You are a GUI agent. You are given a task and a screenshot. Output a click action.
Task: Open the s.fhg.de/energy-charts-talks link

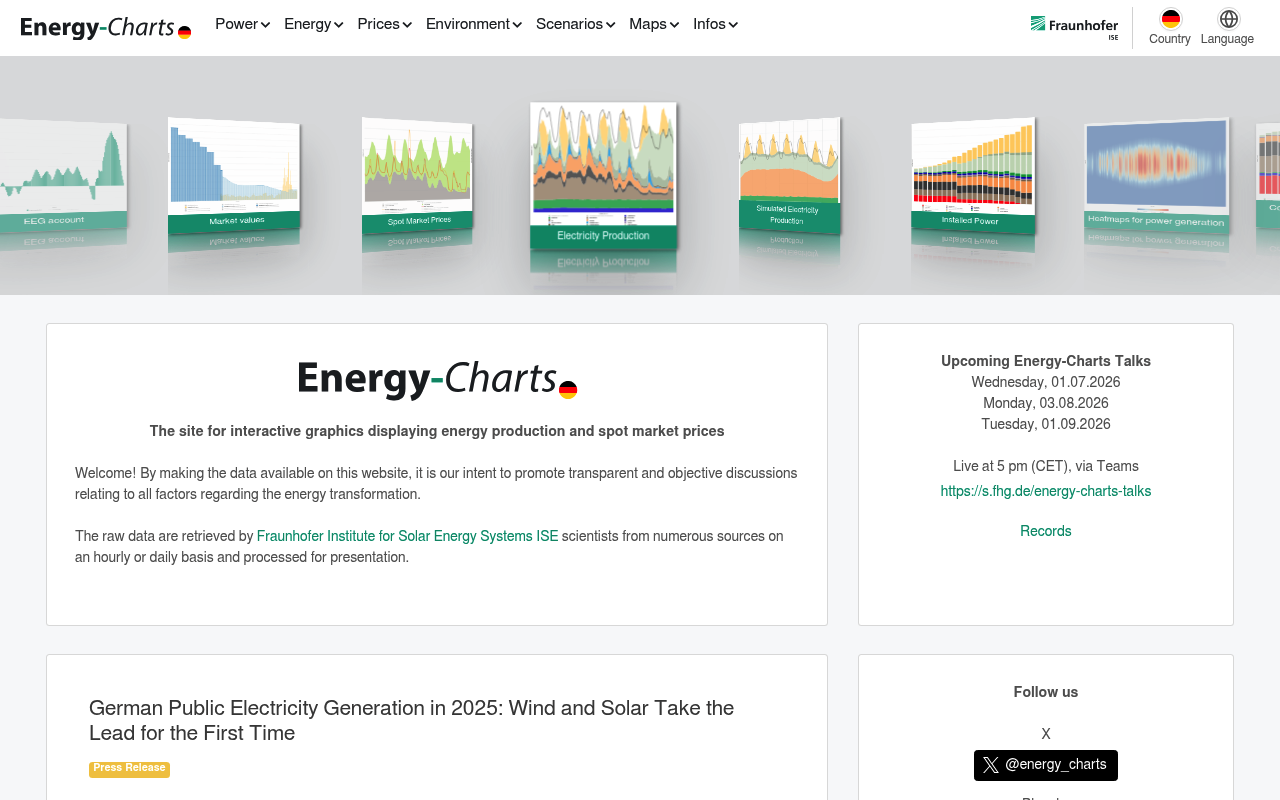[1046, 491]
